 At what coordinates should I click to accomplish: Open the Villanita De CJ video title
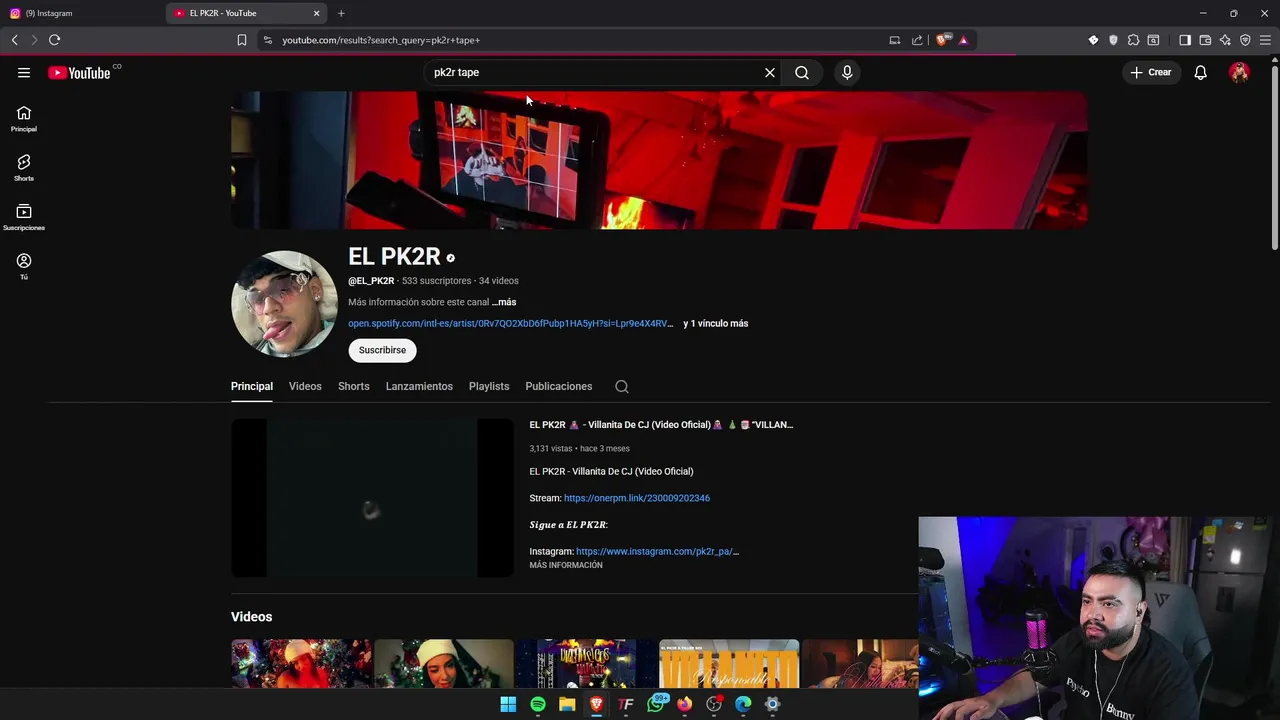tap(661, 425)
